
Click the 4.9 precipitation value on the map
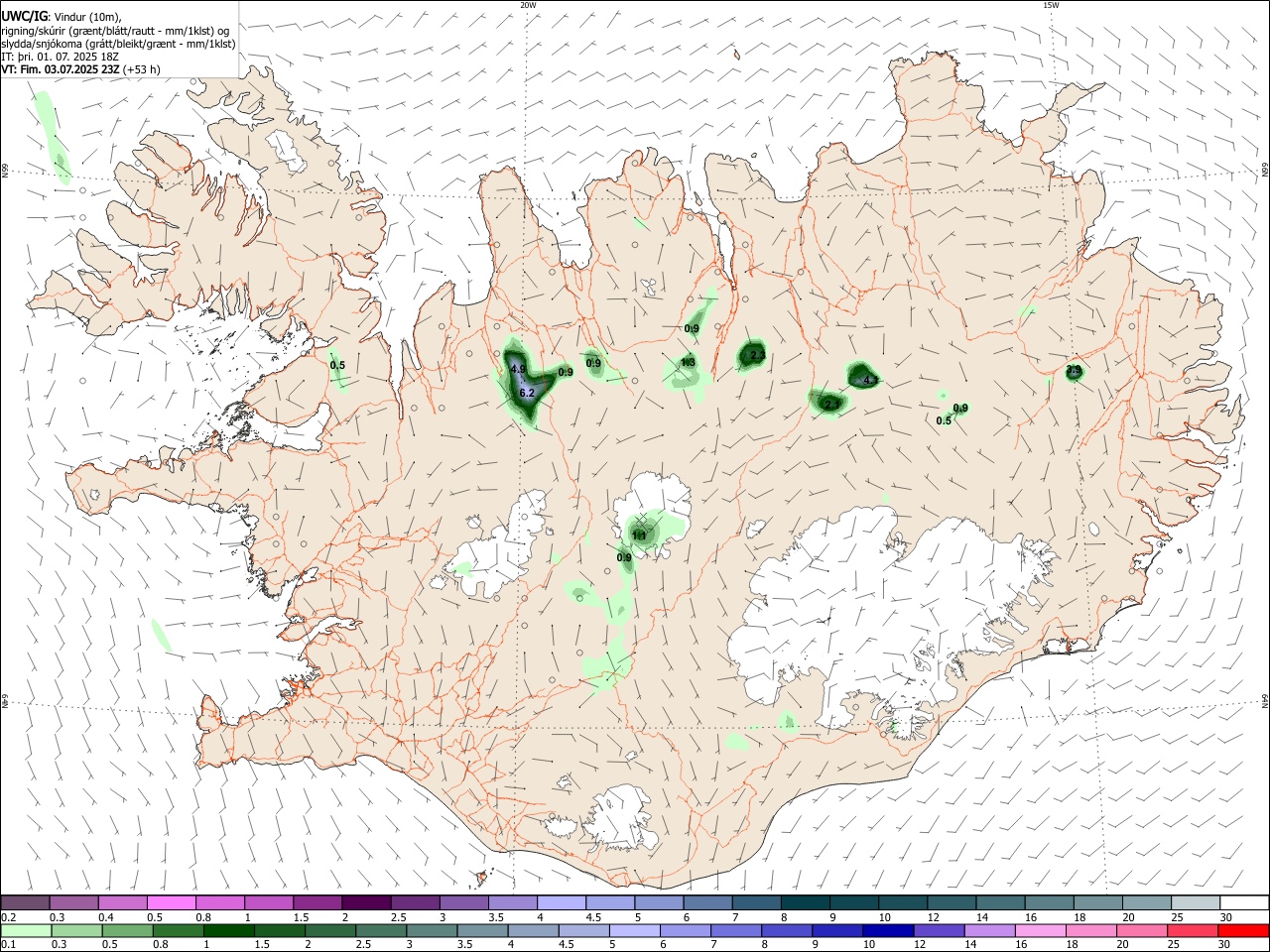[517, 369]
